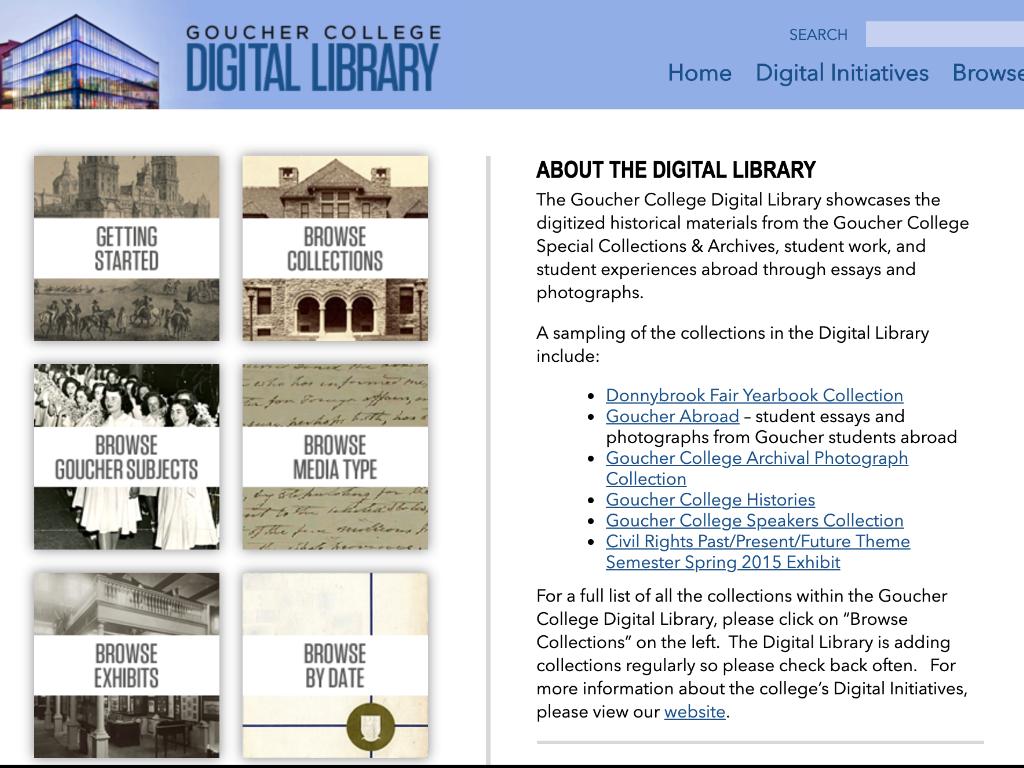This screenshot has width=1024, height=768.
Task: Open the Browse Collections tile
Action: pos(335,248)
